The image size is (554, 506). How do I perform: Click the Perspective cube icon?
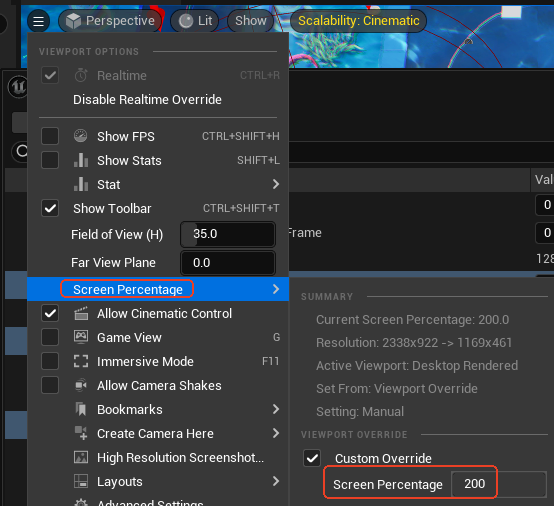(x=73, y=21)
